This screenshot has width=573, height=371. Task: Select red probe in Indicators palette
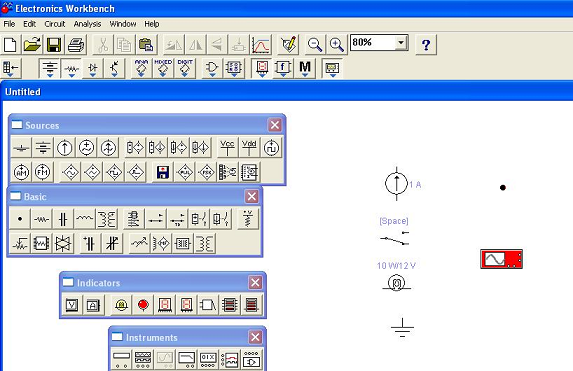point(143,304)
